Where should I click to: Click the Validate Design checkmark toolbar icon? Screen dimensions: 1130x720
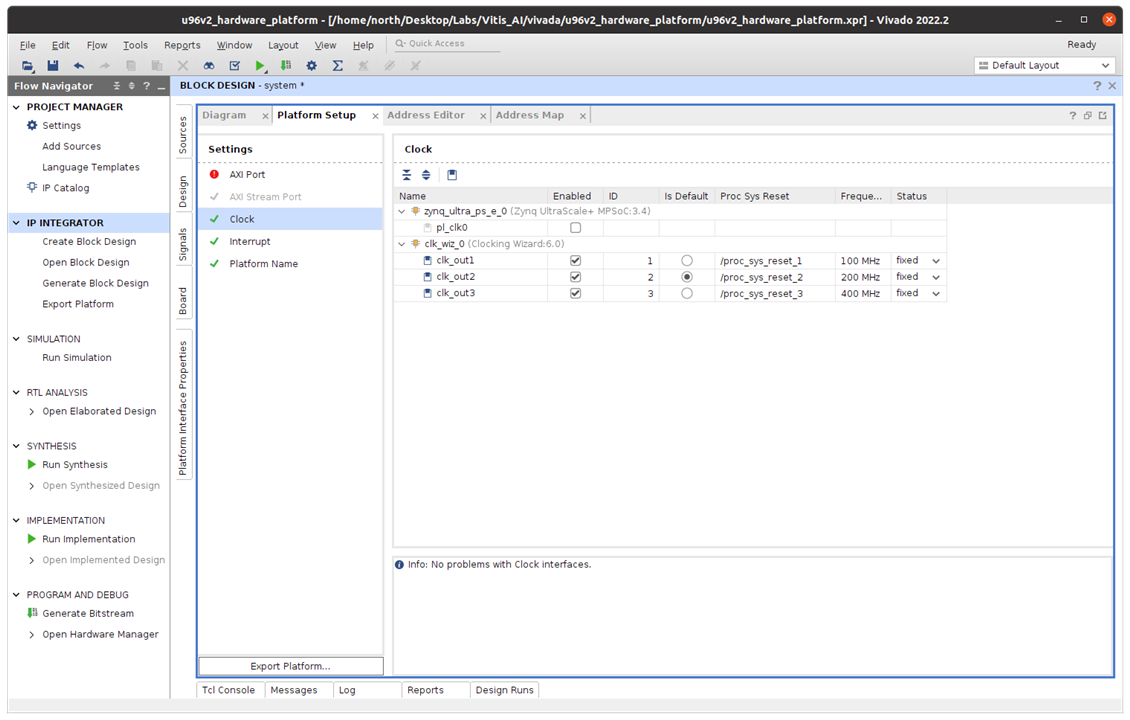[234, 66]
